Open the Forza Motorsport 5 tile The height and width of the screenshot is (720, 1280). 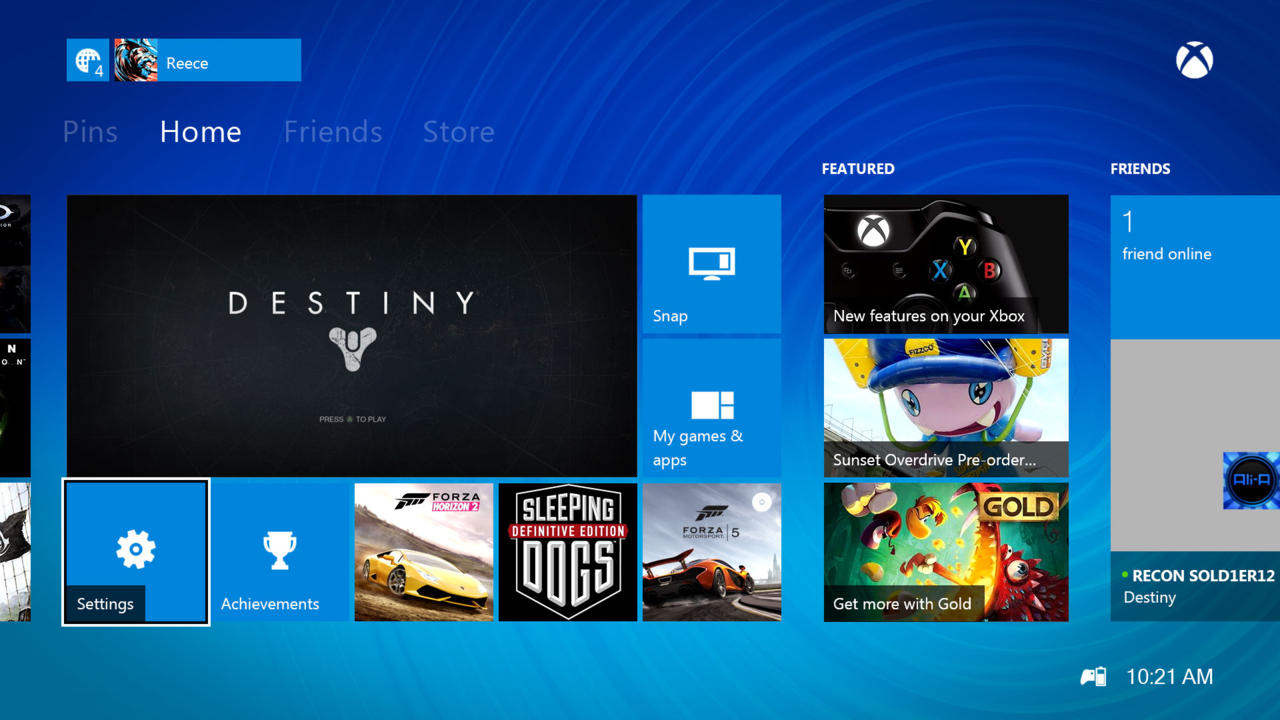pyautogui.click(x=711, y=552)
